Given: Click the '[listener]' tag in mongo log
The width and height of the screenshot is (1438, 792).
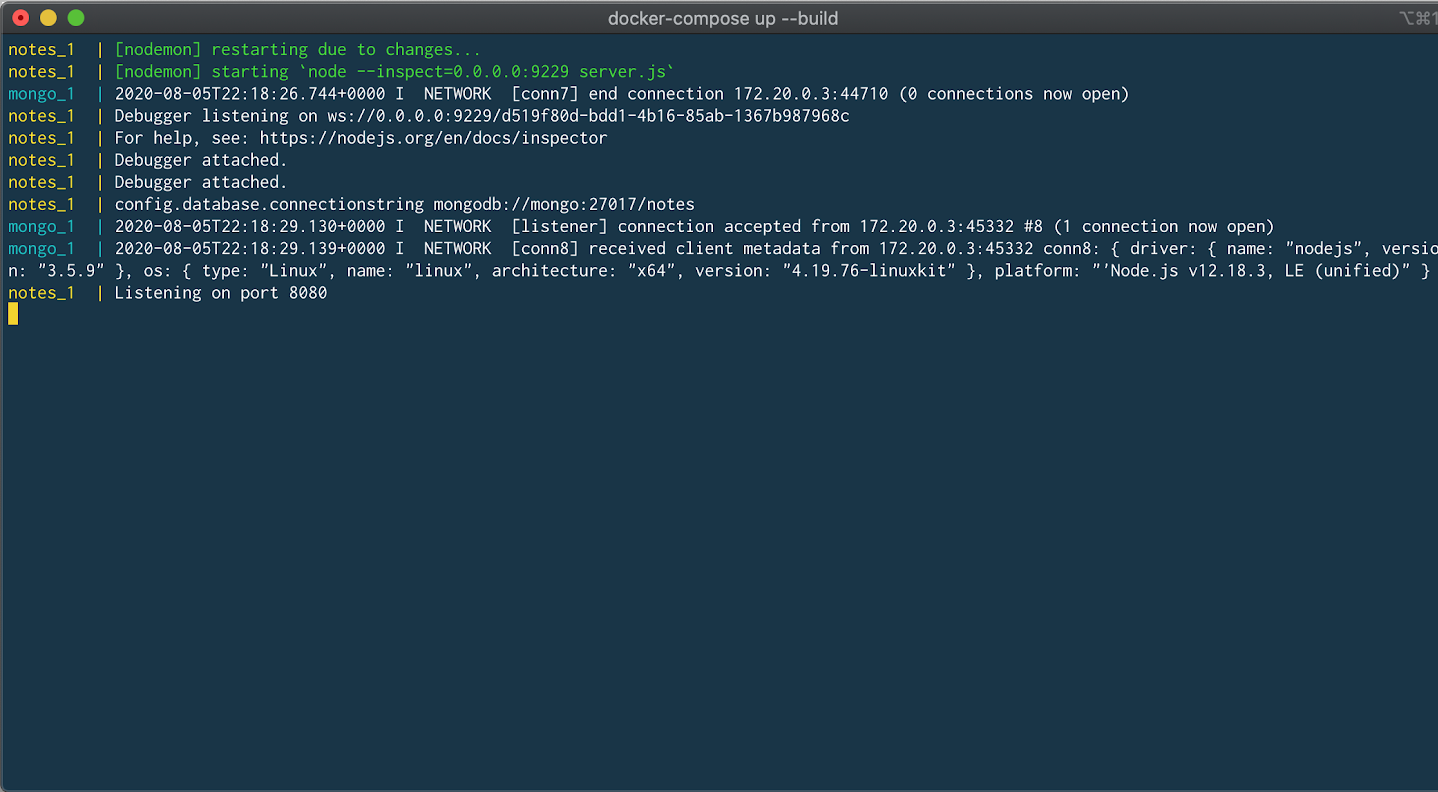Looking at the screenshot, I should tap(559, 226).
